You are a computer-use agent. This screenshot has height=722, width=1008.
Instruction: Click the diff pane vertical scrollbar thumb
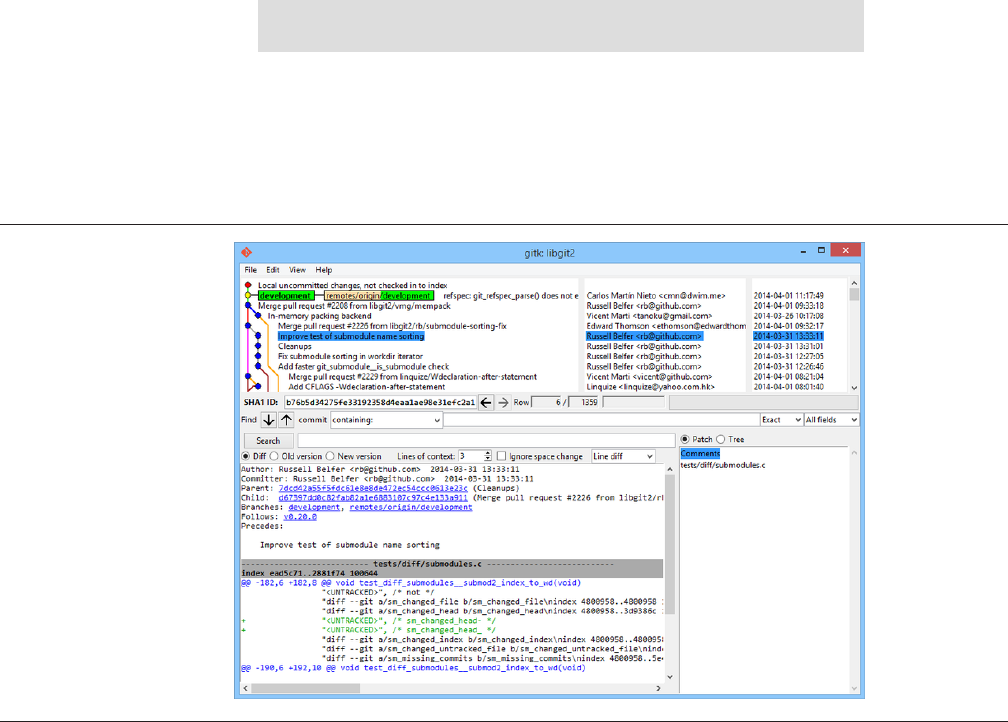point(669,543)
